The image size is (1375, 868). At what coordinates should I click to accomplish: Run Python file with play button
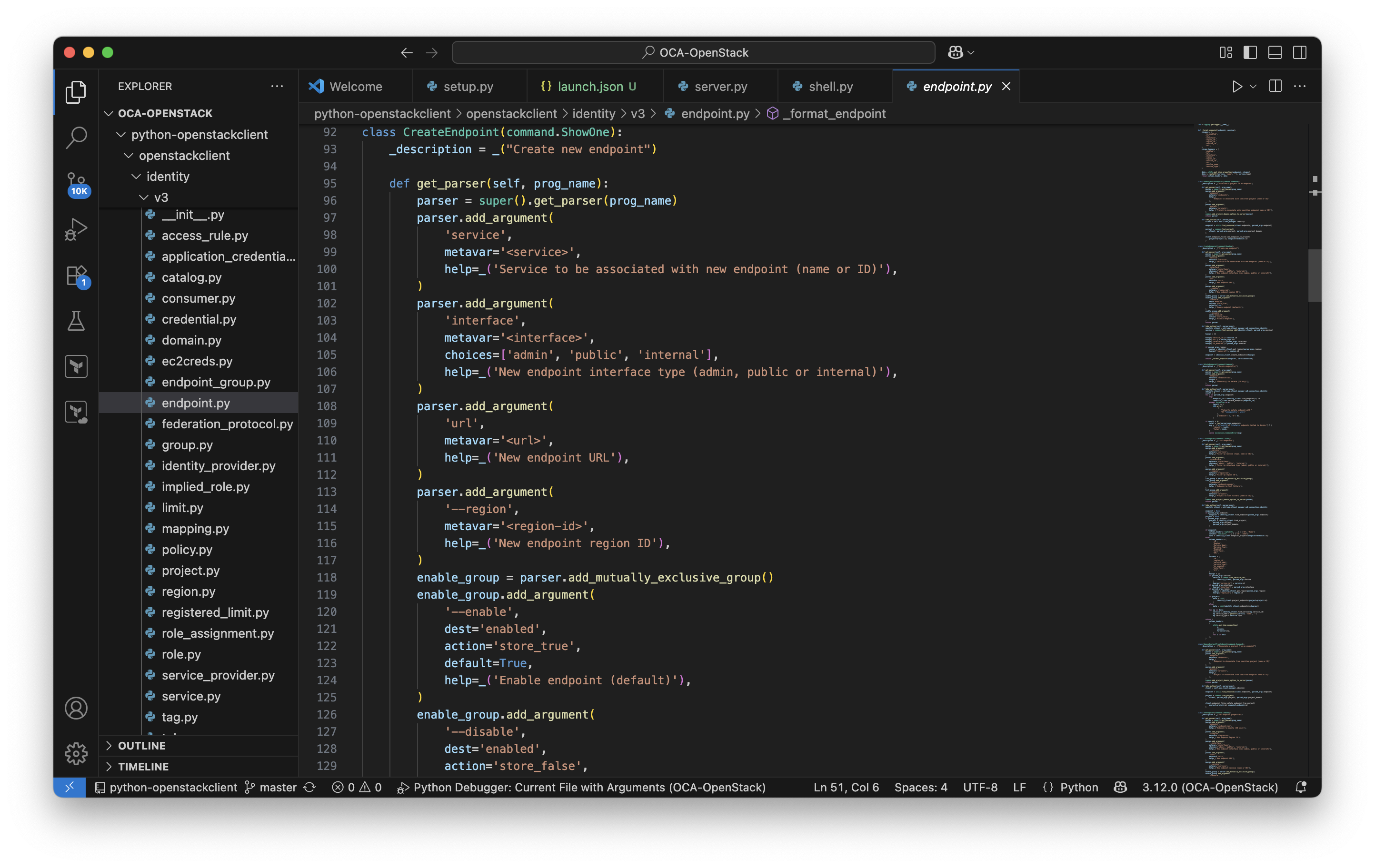coord(1236,86)
